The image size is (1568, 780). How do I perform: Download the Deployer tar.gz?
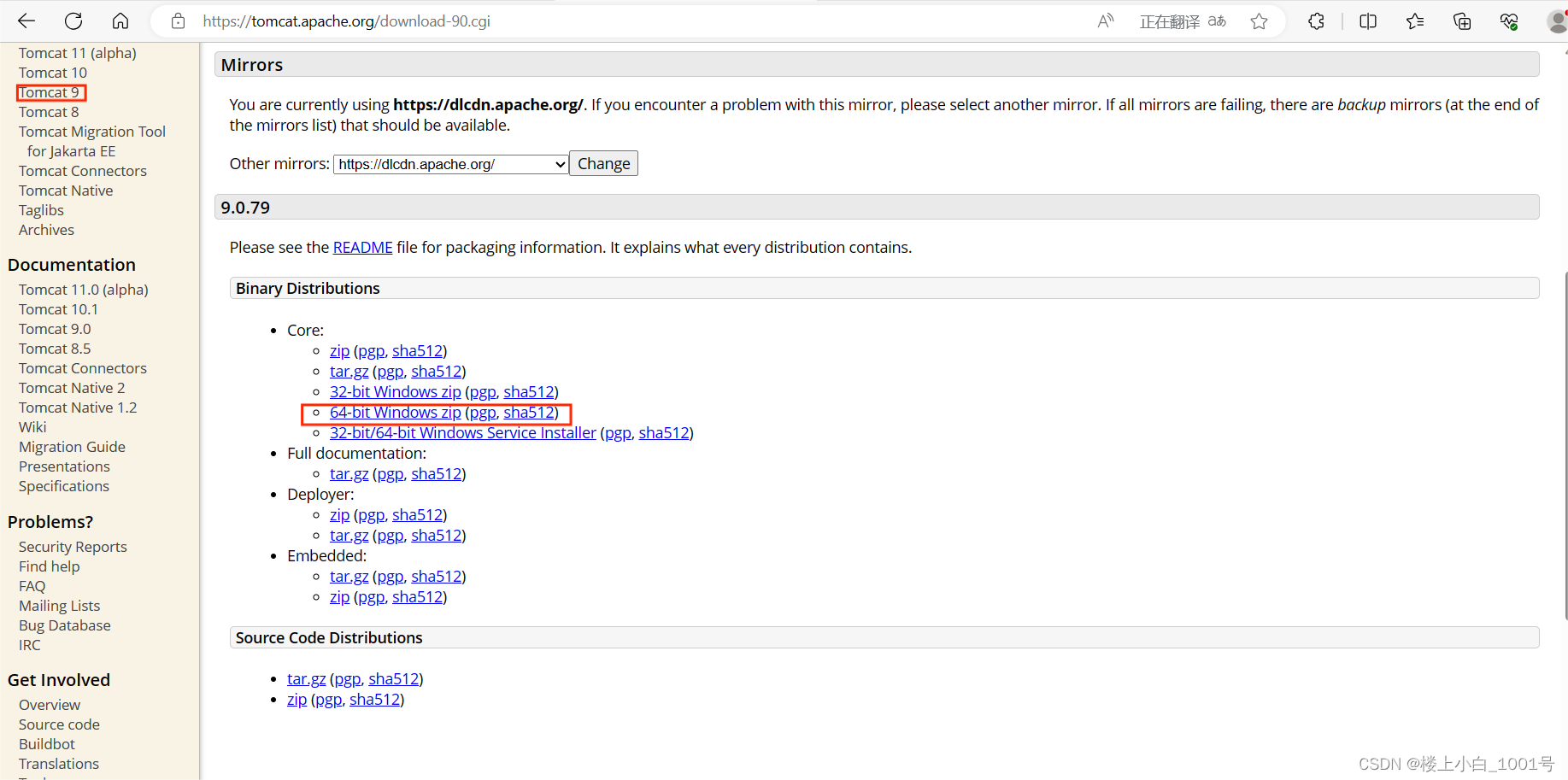(349, 536)
